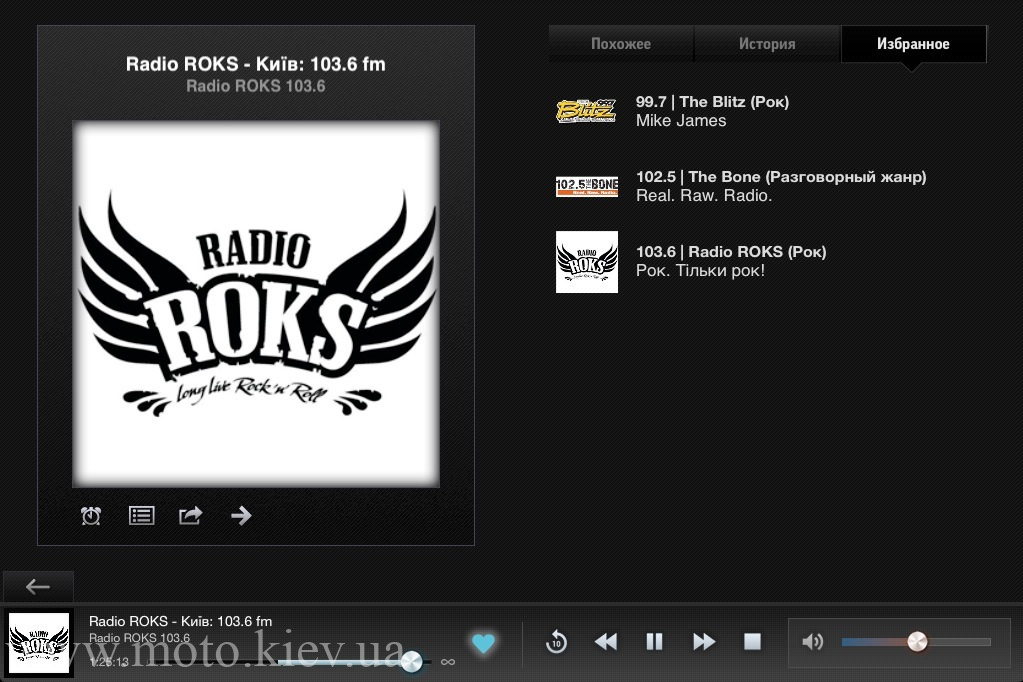Screen dimensions: 1023x682
Task: Switch to the История tab
Action: (x=767, y=44)
